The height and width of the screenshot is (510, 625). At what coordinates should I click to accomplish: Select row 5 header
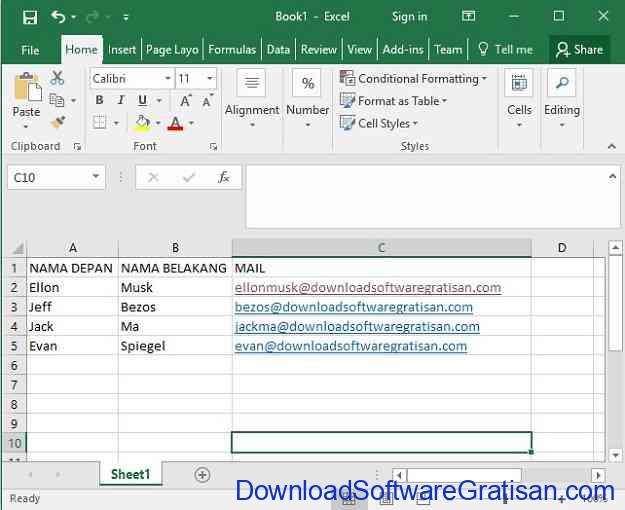(x=14, y=346)
